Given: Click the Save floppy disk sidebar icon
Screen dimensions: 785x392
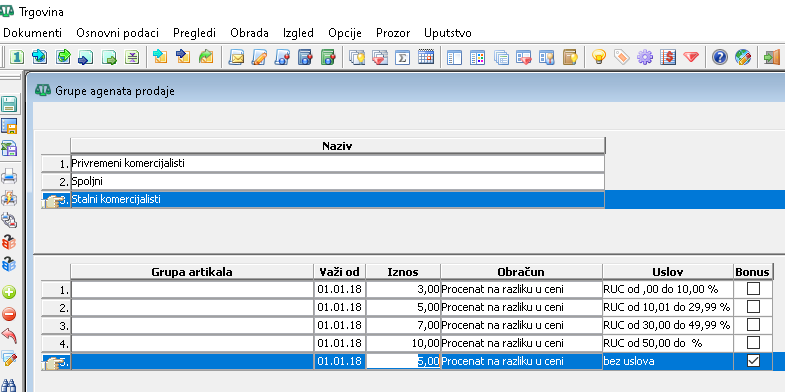Looking at the screenshot, I should click(9, 104).
